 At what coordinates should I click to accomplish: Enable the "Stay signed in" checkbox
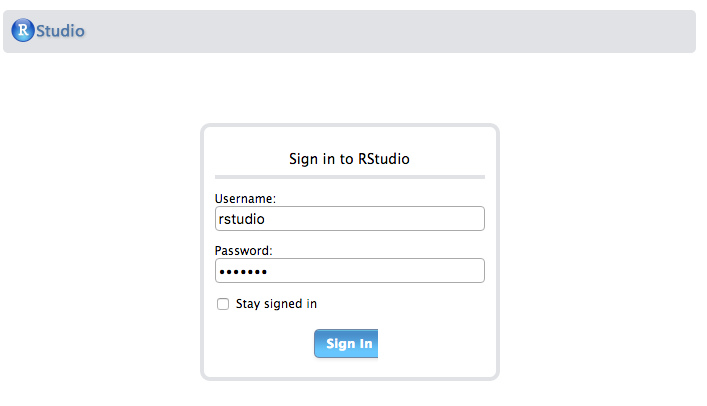pos(223,304)
